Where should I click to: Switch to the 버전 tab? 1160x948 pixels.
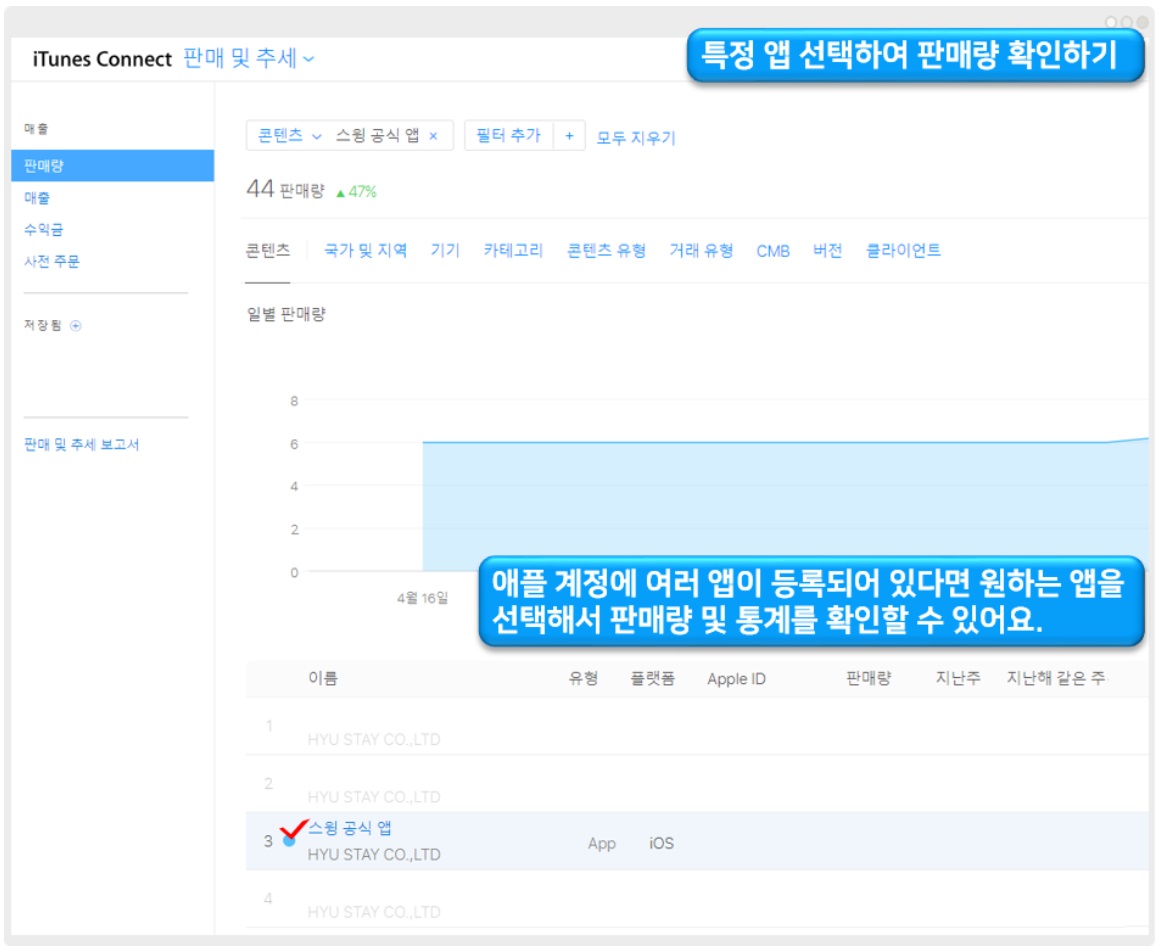click(x=828, y=251)
